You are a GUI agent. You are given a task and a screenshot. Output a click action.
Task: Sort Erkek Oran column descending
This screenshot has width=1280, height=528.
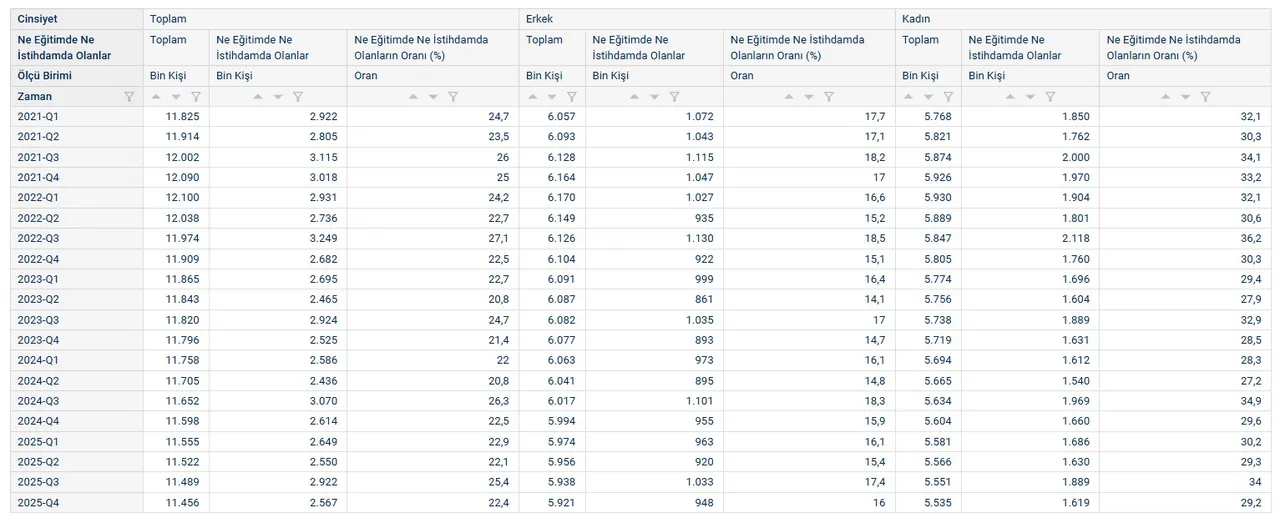coord(809,97)
